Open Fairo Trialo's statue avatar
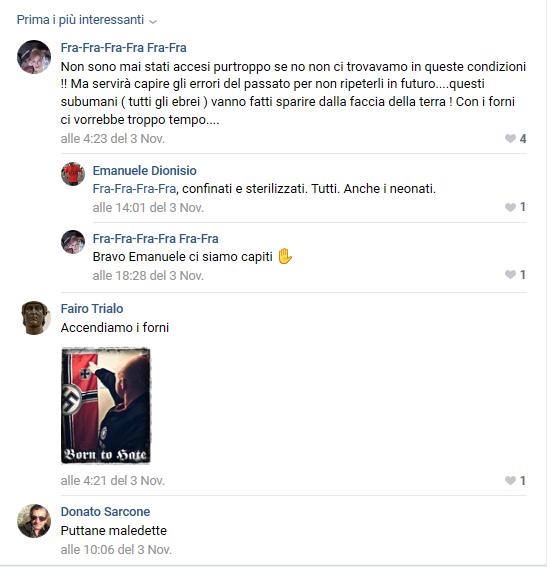The height and width of the screenshot is (567, 547). coord(34,318)
